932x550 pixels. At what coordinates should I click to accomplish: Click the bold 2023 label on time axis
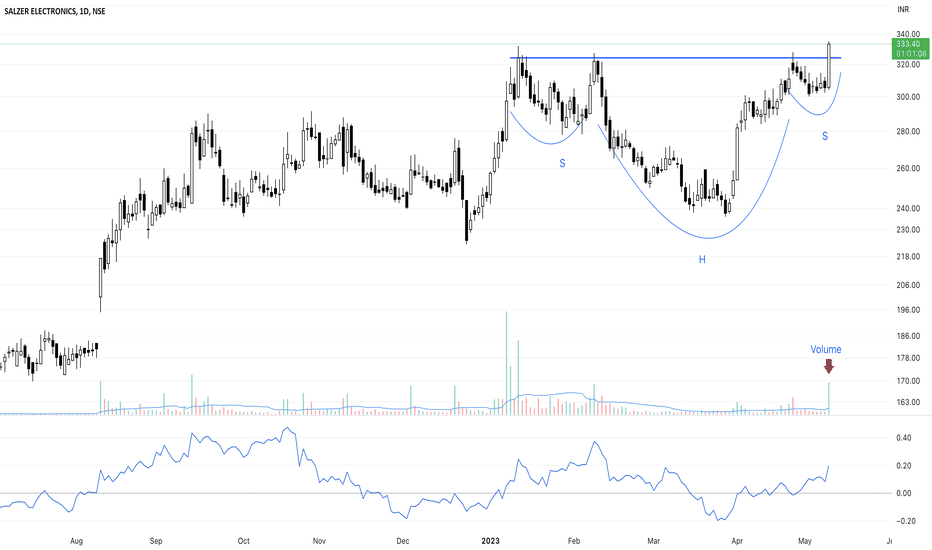(490, 541)
